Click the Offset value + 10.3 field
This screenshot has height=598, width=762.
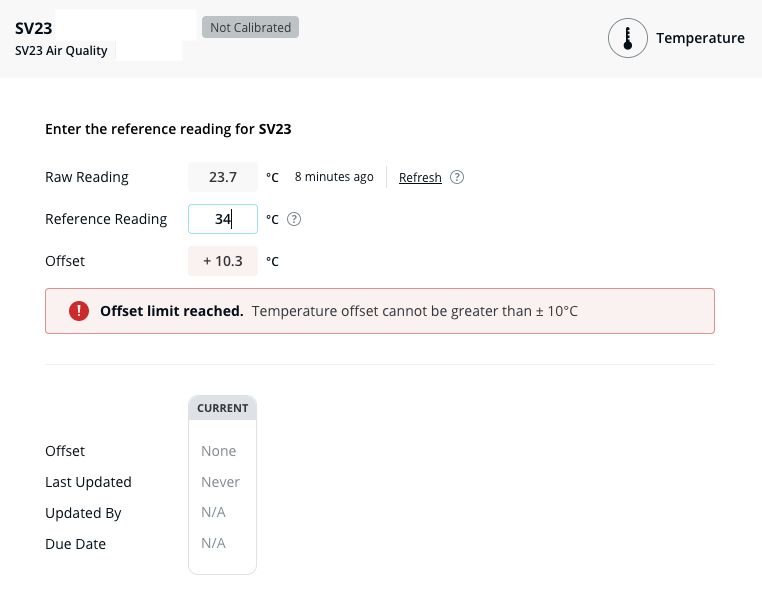(222, 261)
